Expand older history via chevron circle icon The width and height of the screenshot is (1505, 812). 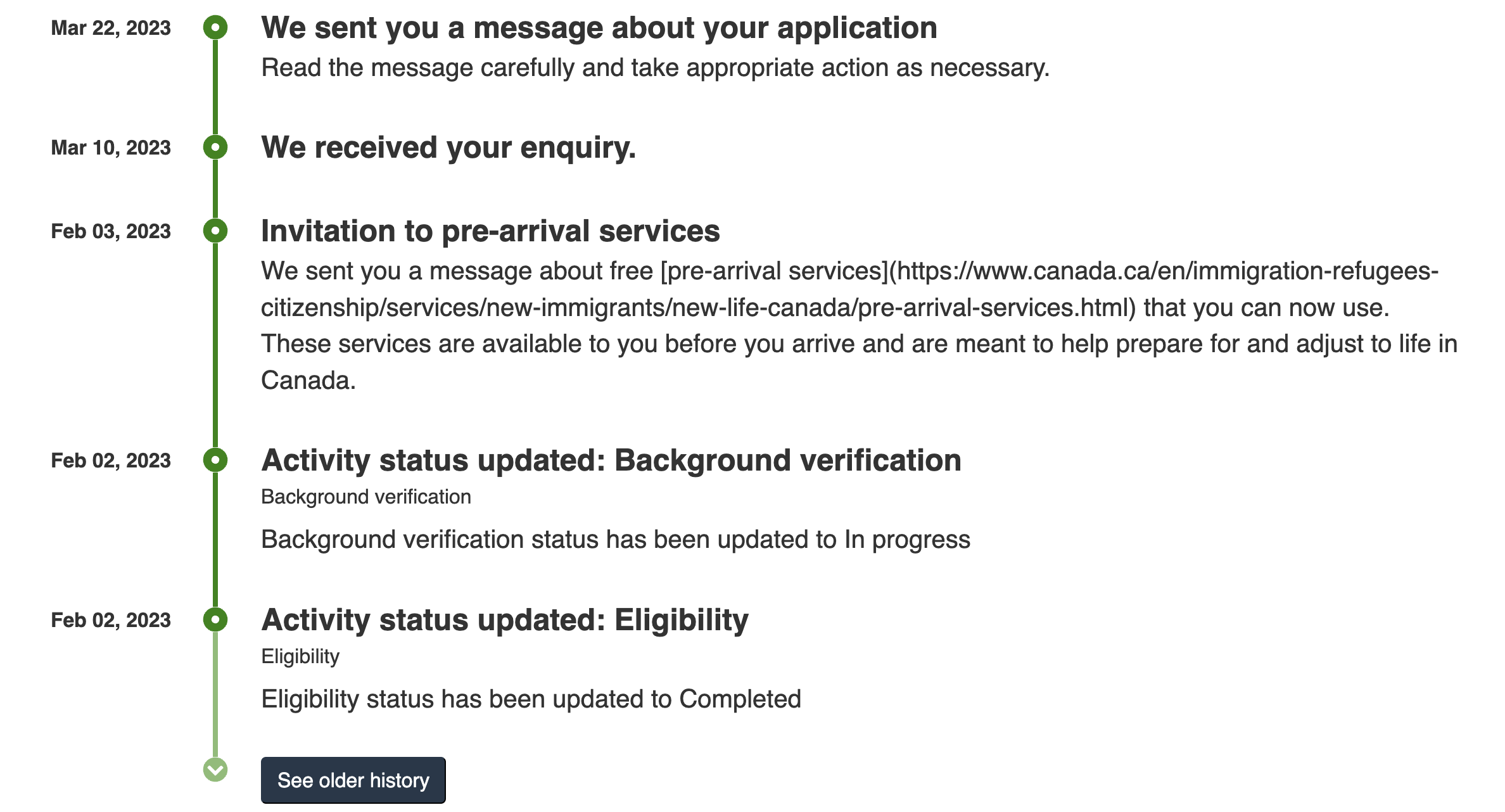[x=215, y=770]
